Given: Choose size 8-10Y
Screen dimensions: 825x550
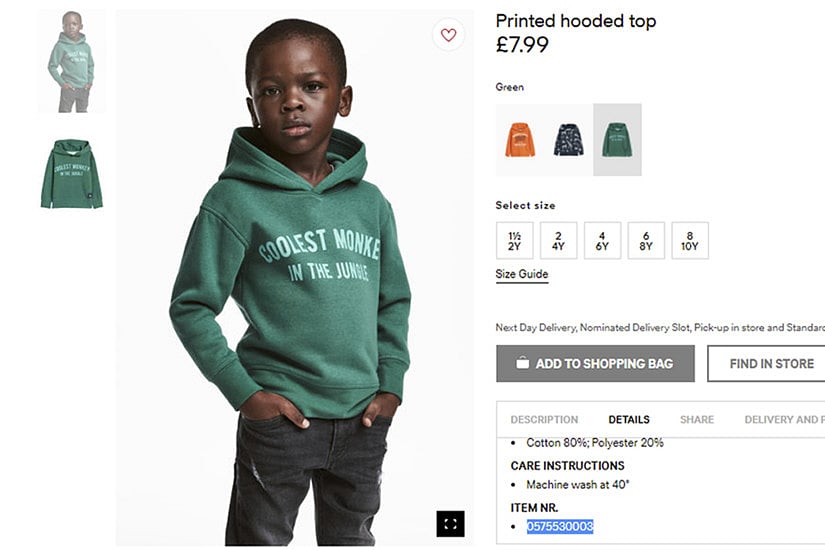Looking at the screenshot, I should point(690,241).
